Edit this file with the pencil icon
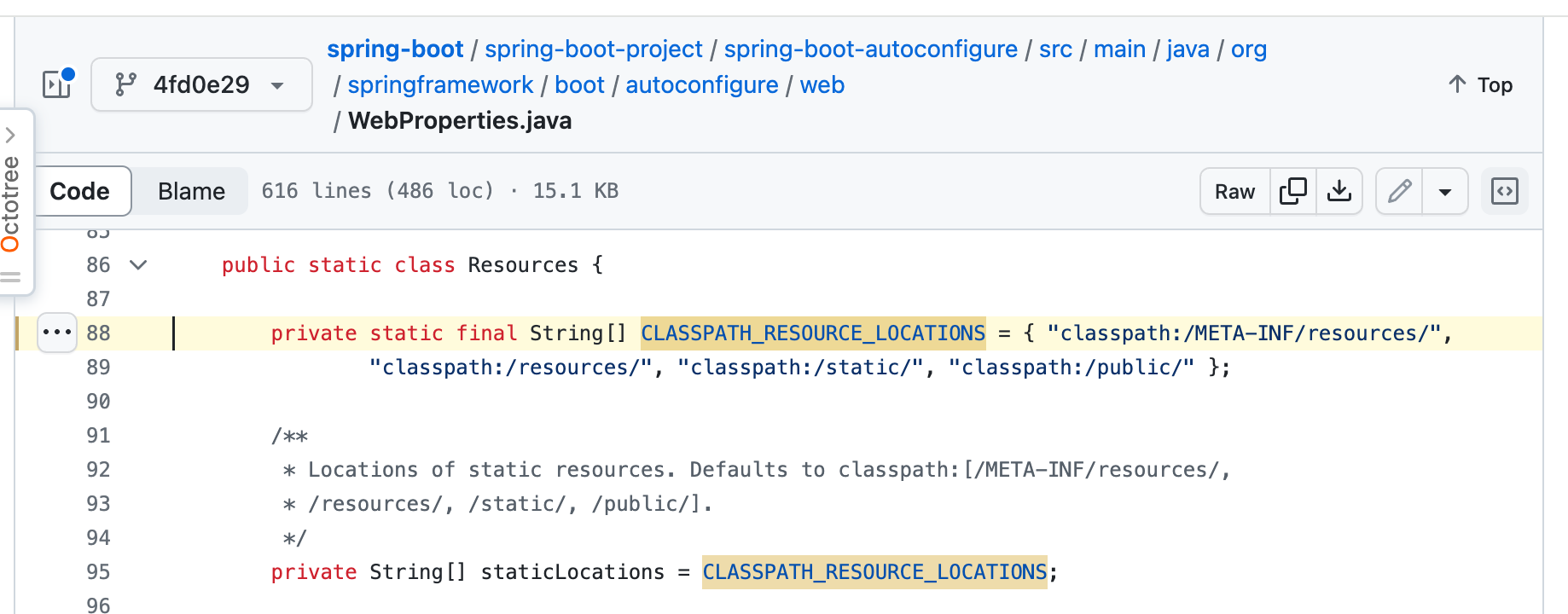1568x614 pixels. click(1399, 191)
